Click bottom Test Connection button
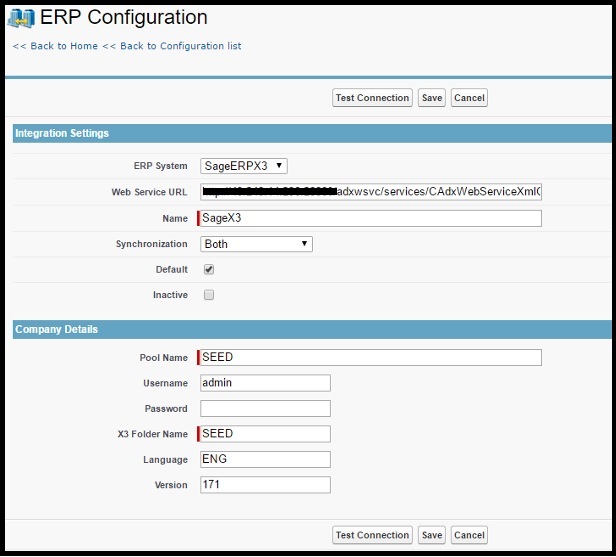The height and width of the screenshot is (557, 616). click(372, 535)
